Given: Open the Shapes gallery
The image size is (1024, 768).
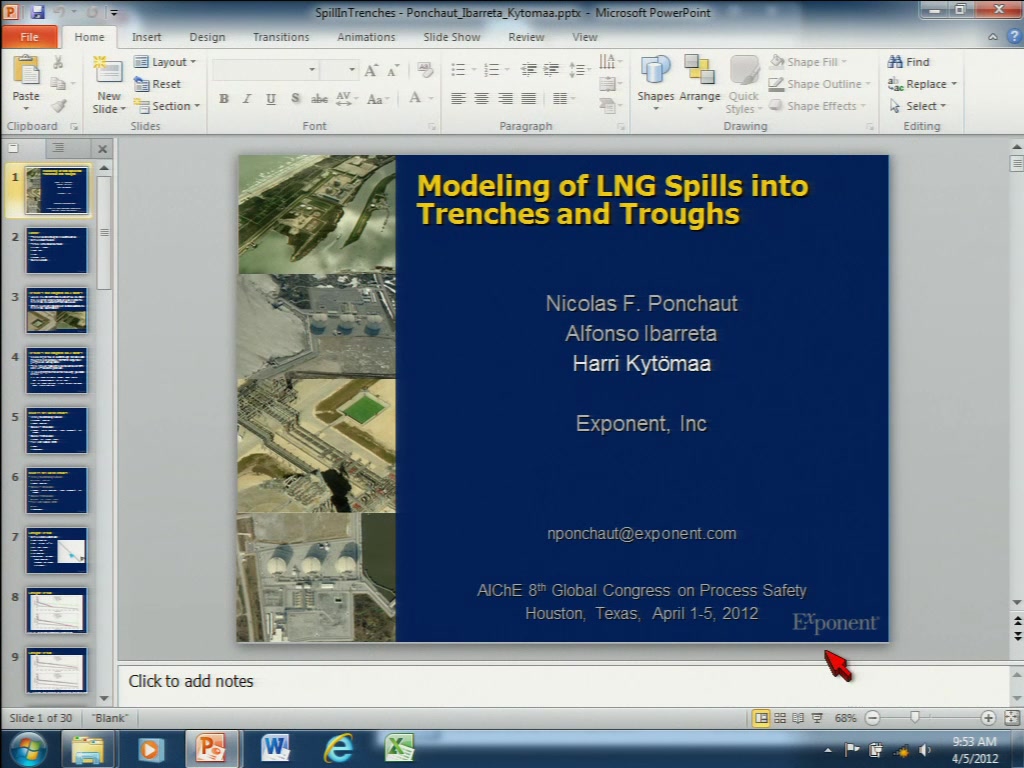Looking at the screenshot, I should [x=655, y=84].
